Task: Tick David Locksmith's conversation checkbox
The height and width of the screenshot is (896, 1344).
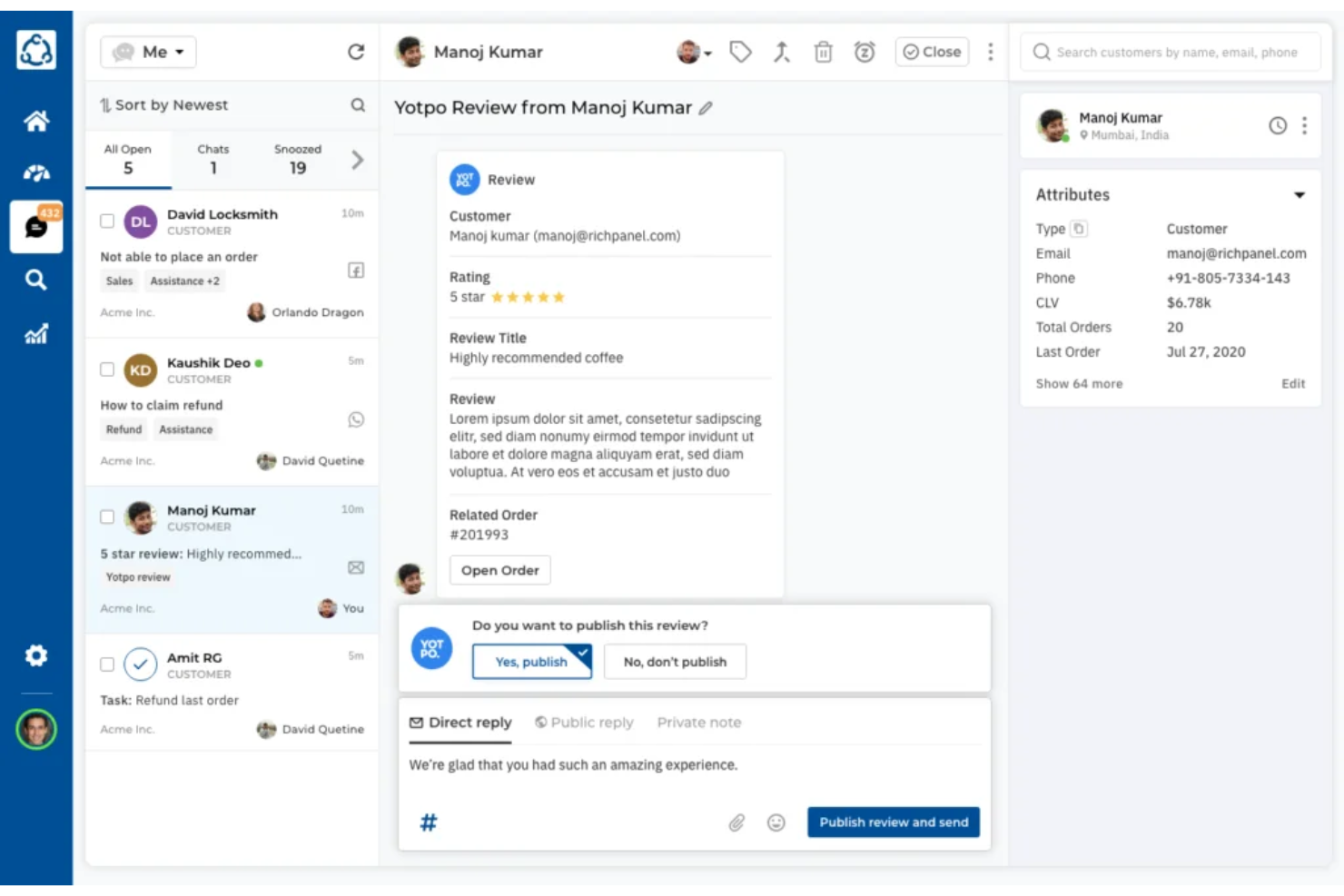Action: pyautogui.click(x=107, y=221)
